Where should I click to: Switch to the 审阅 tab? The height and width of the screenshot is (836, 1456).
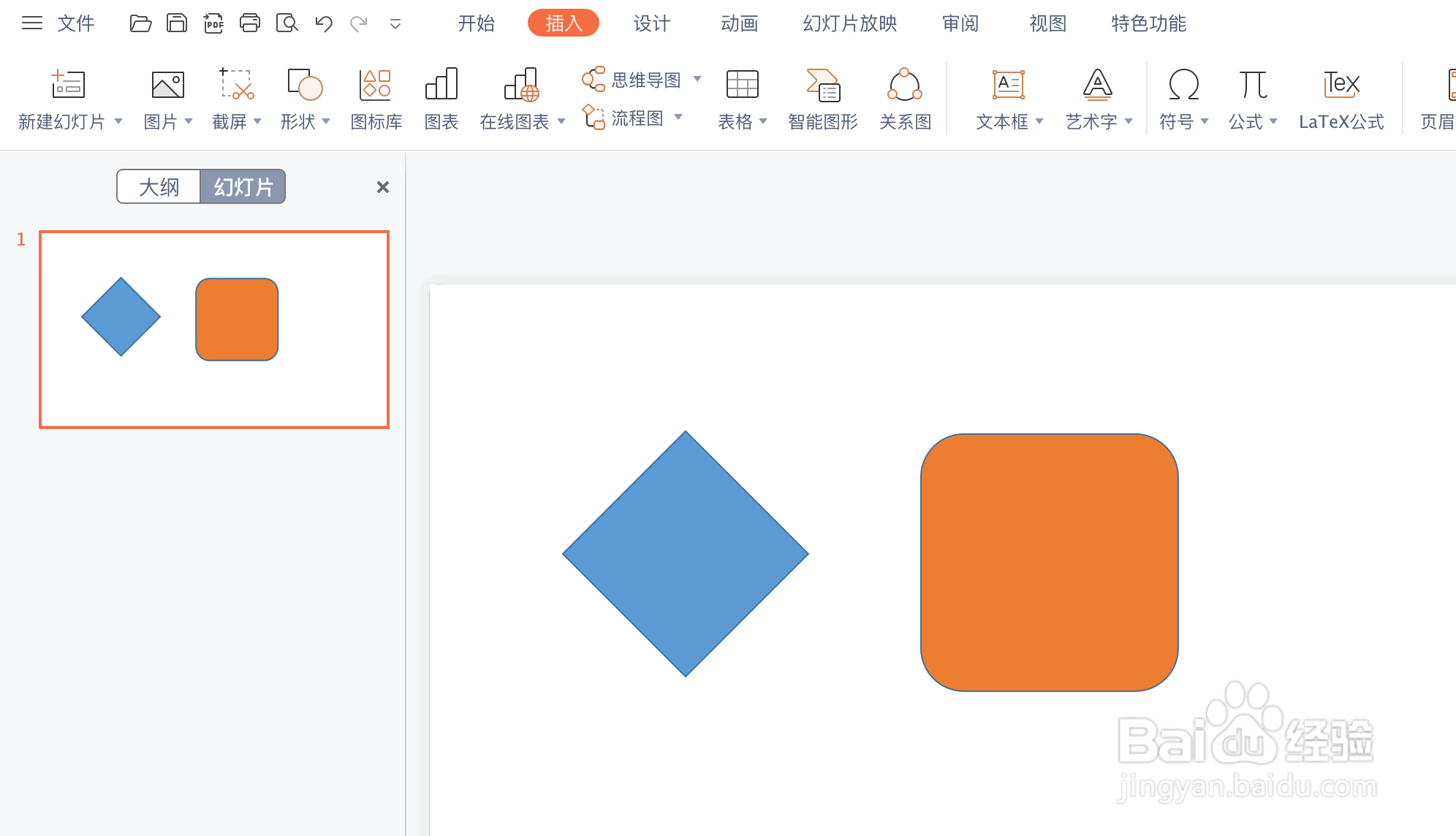point(960,23)
